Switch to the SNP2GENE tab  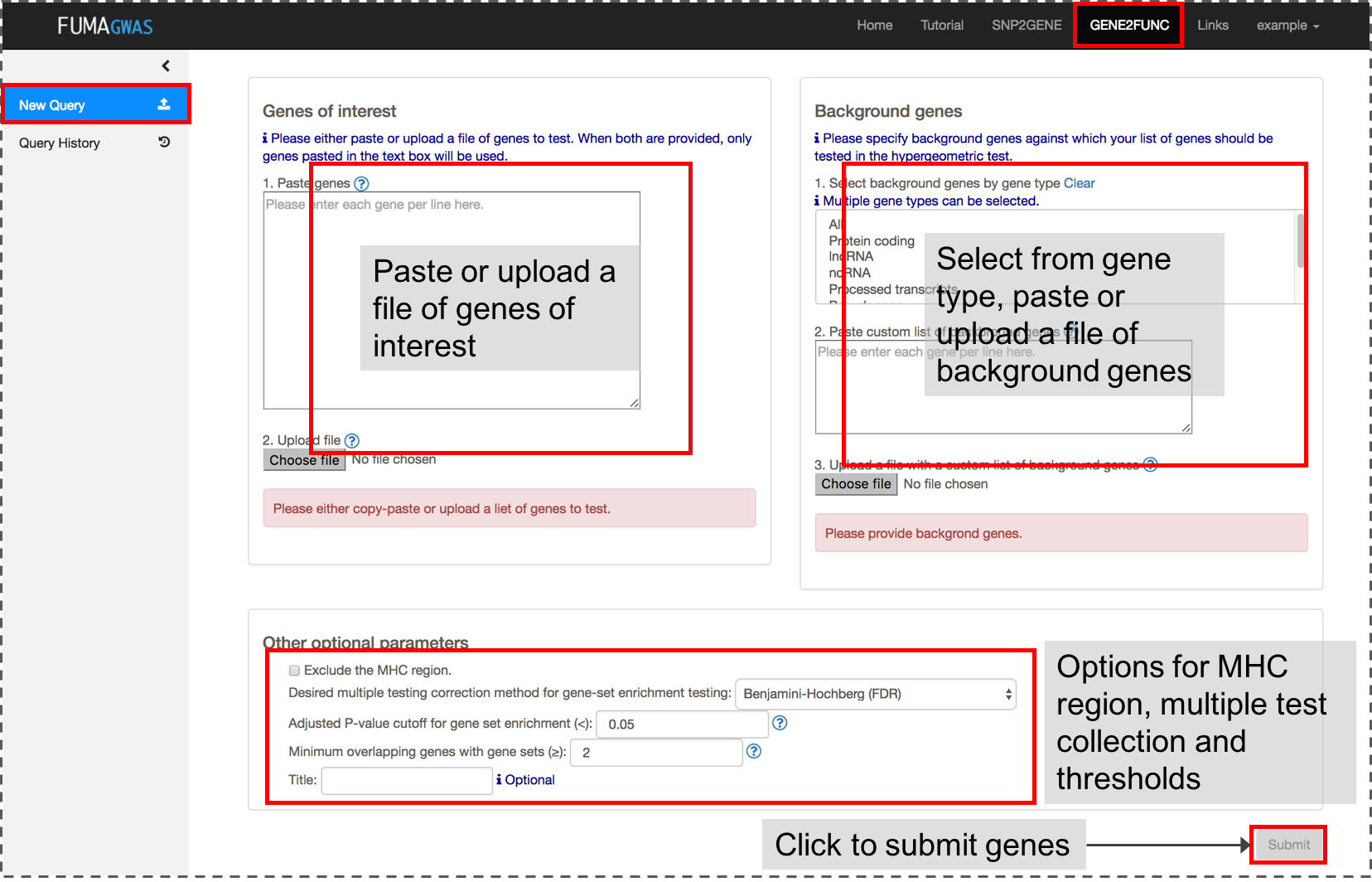click(x=1027, y=26)
